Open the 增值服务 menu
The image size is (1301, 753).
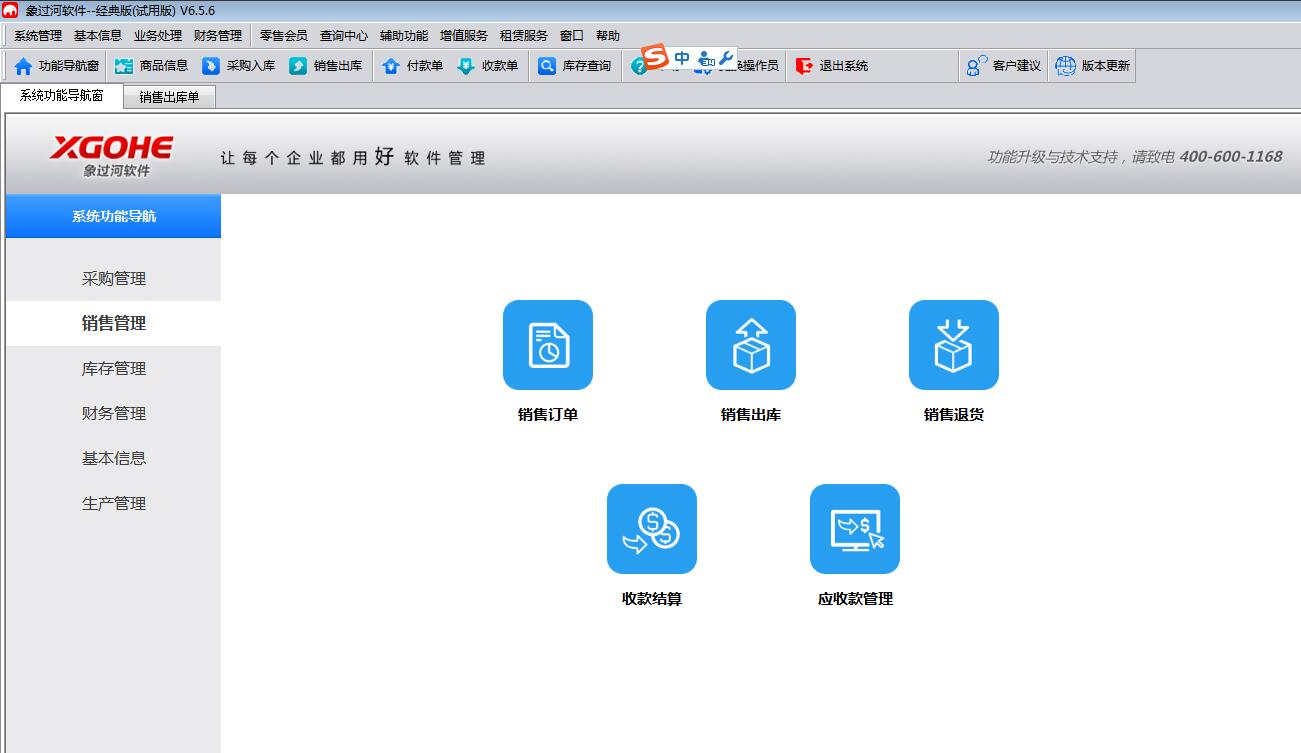pyautogui.click(x=464, y=35)
